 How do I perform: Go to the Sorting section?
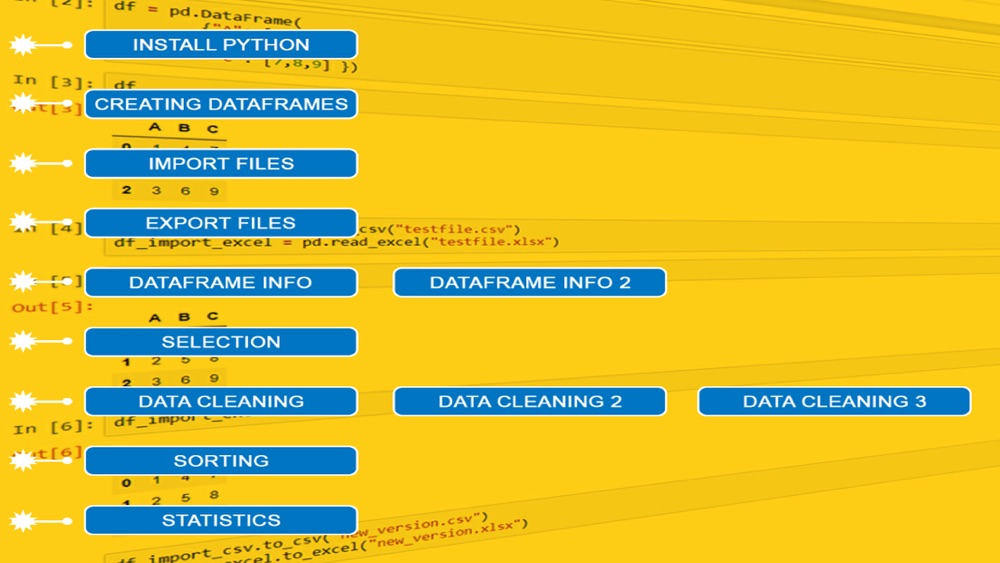point(221,460)
